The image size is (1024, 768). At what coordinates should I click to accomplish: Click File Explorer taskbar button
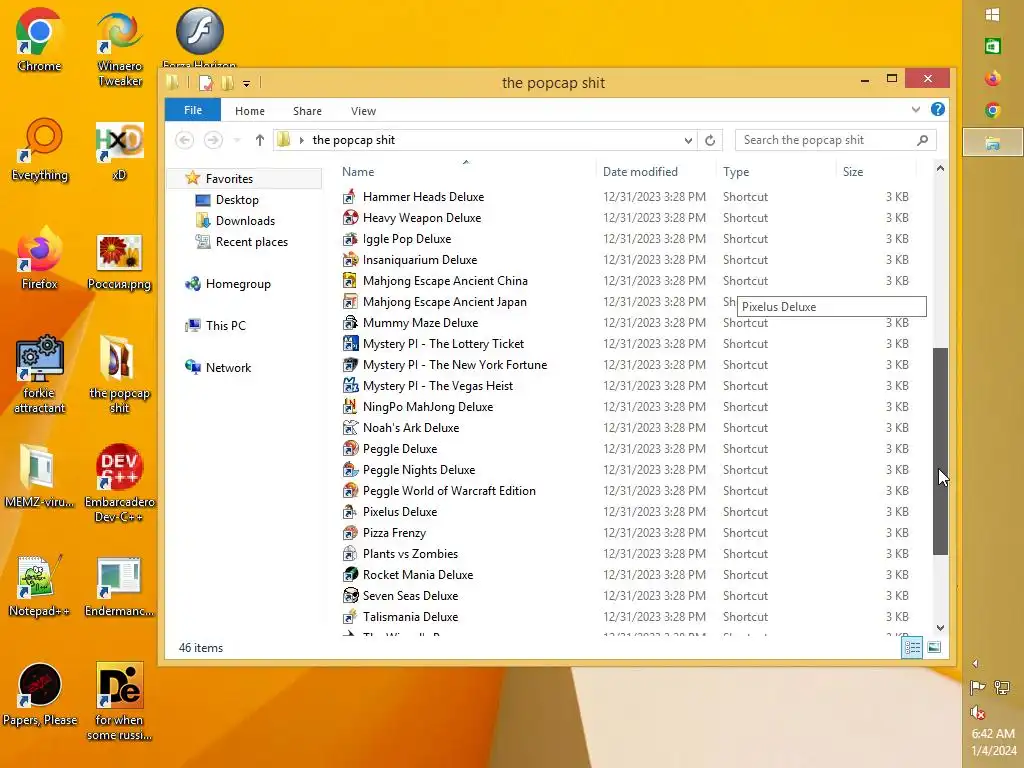[992, 142]
